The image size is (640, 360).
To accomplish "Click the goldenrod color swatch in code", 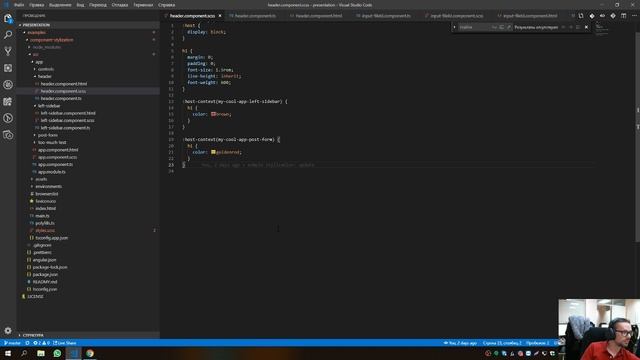I will point(213,152).
